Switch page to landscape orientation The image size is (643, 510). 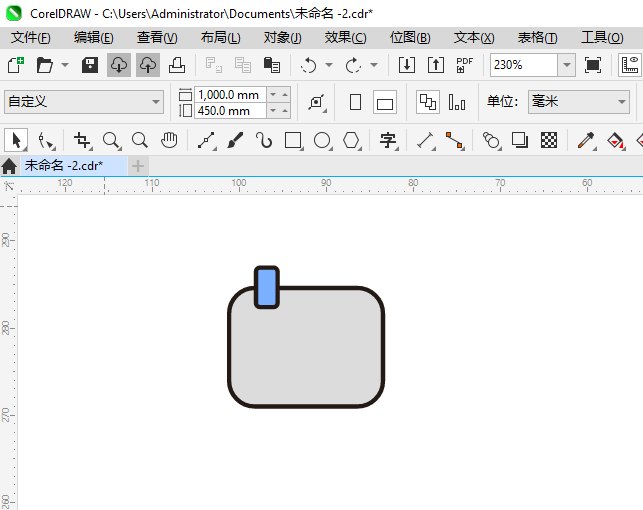pyautogui.click(x=385, y=102)
